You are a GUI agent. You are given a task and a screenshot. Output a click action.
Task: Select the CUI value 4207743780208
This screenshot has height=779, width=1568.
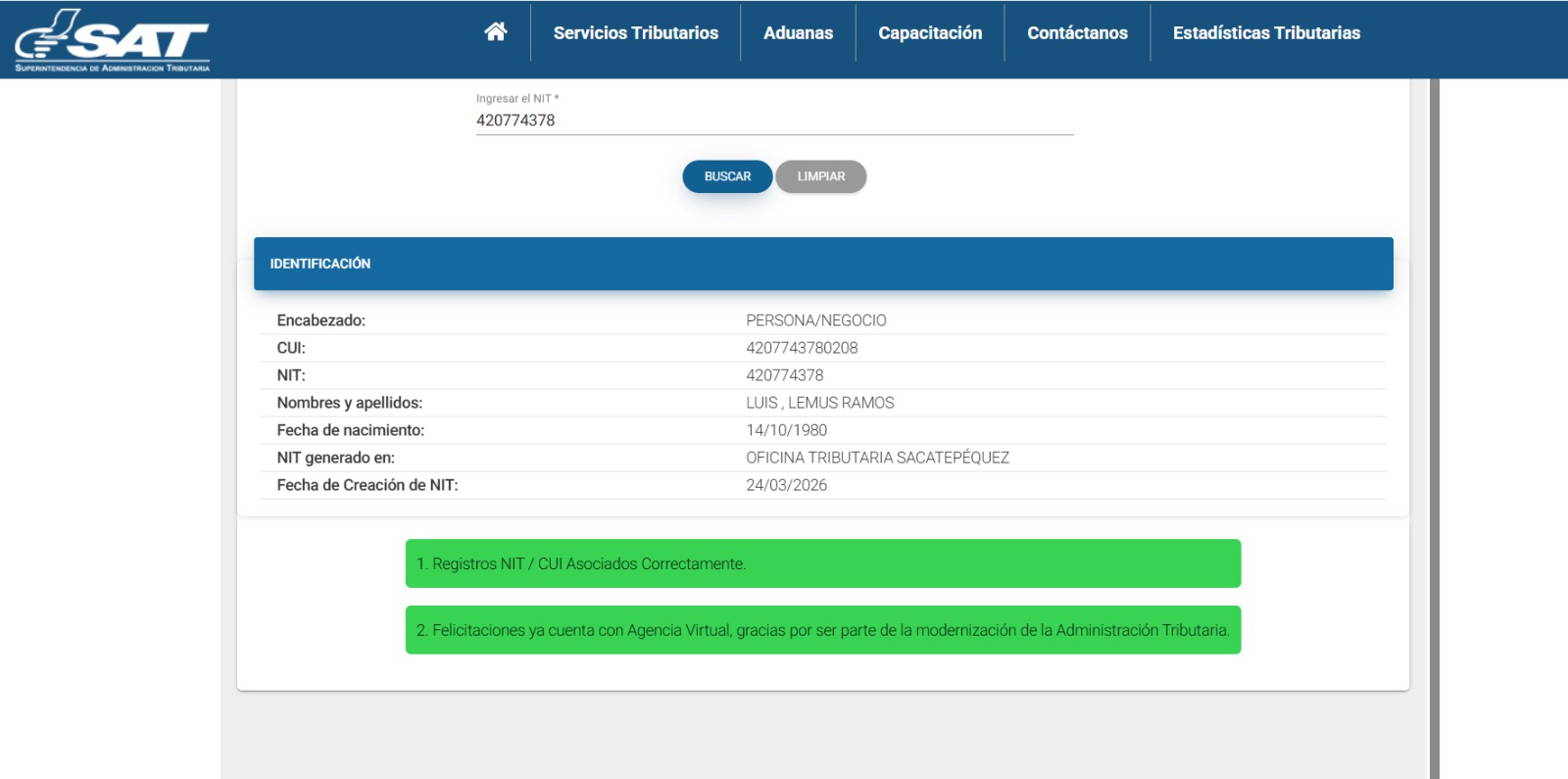tap(802, 348)
